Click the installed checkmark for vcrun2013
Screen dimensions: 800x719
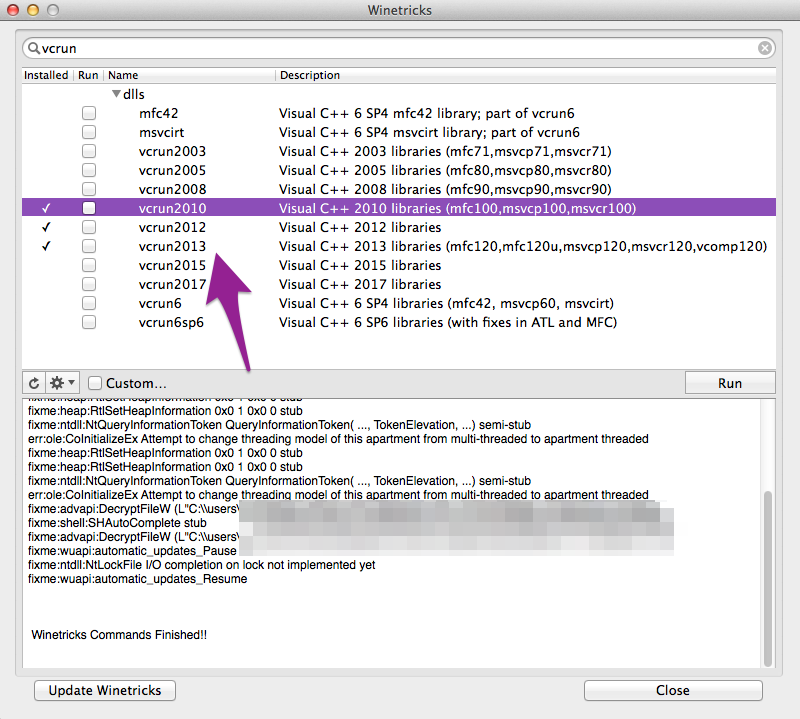coord(46,246)
